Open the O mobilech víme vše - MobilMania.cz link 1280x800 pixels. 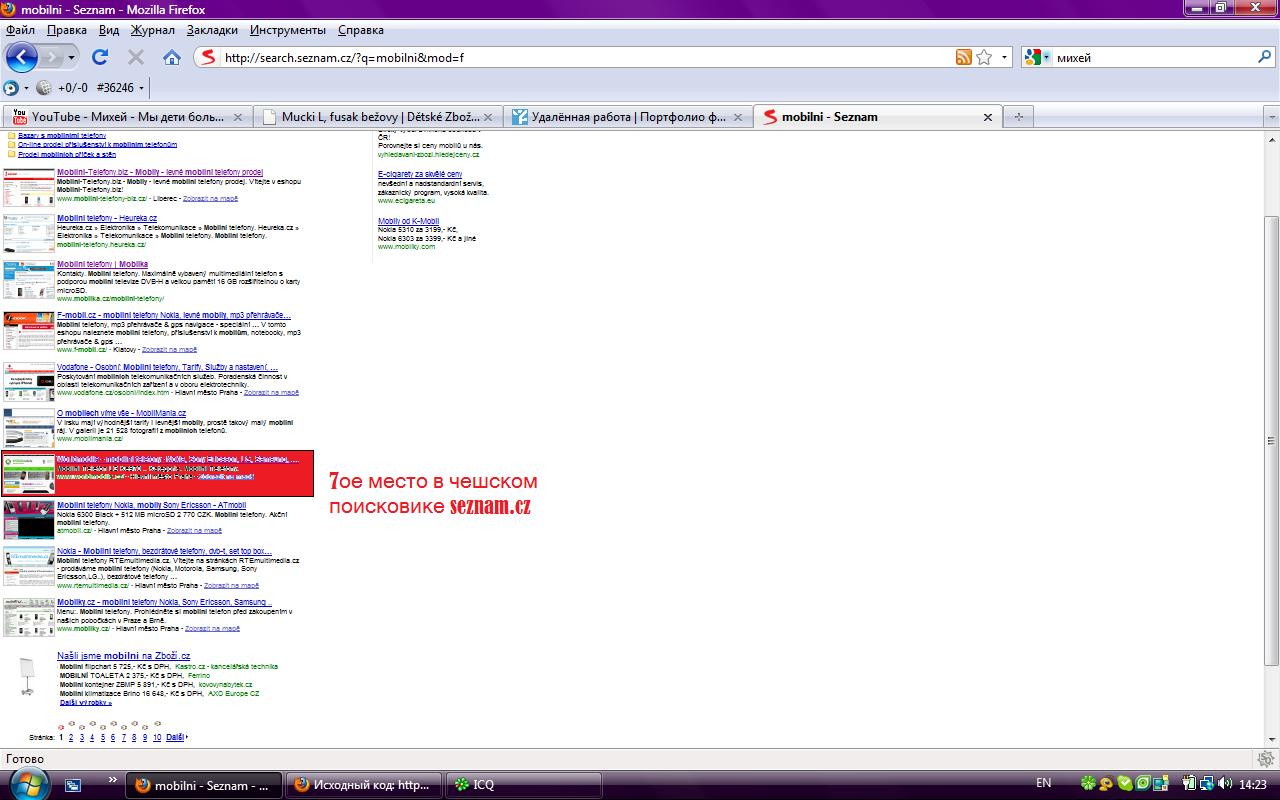pos(121,413)
